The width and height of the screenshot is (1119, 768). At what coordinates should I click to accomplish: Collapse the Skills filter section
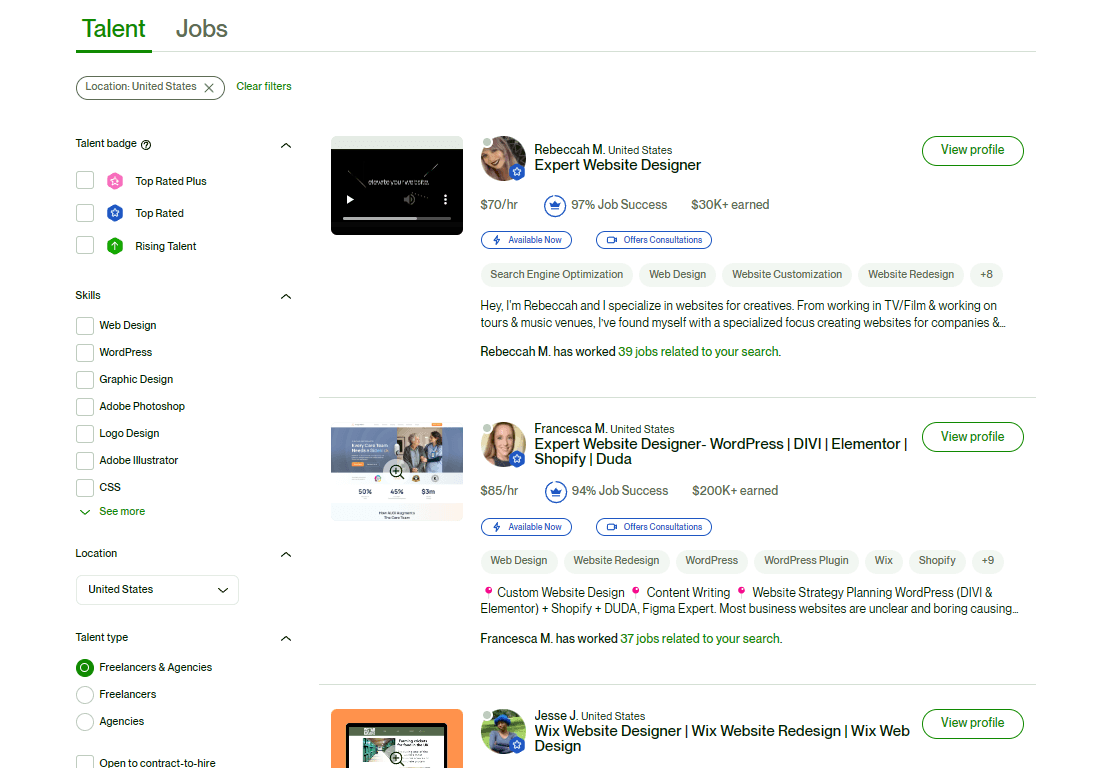point(286,296)
